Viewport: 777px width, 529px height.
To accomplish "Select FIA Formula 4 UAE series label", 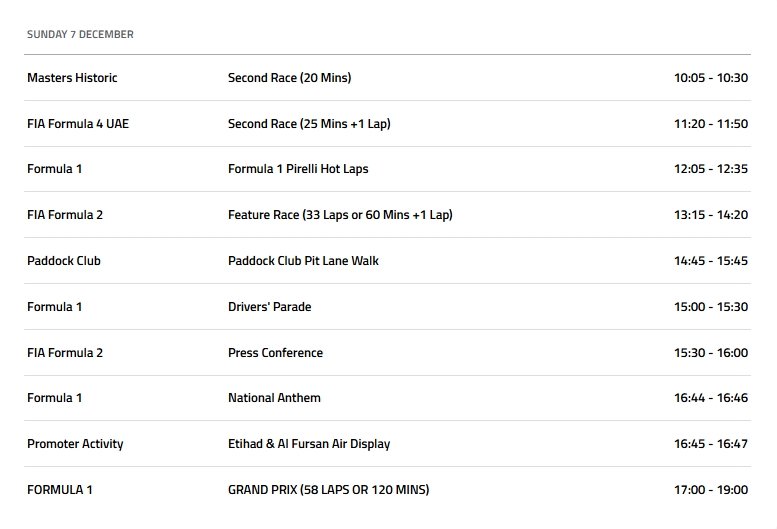I will [78, 124].
